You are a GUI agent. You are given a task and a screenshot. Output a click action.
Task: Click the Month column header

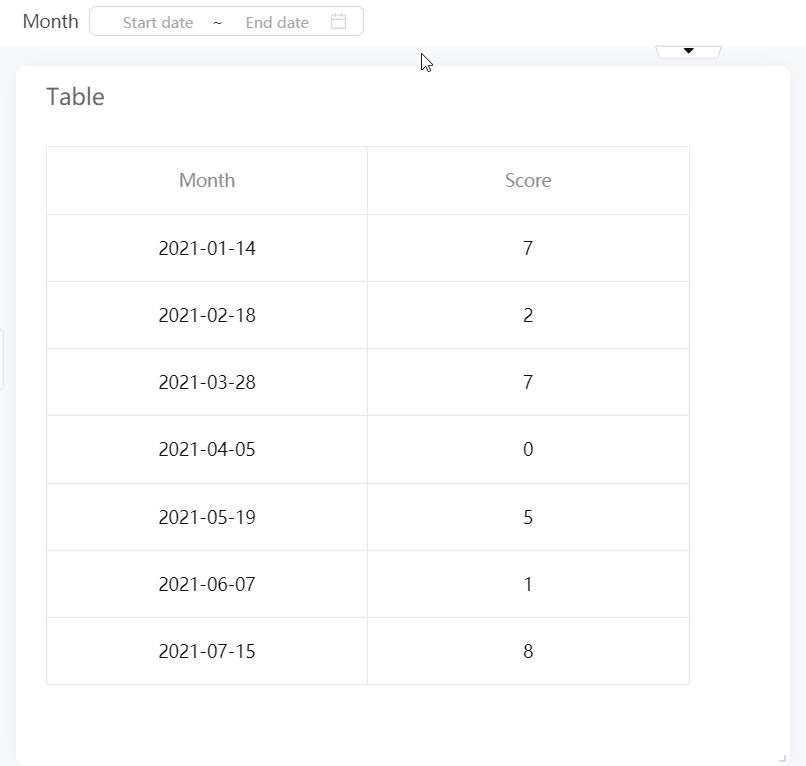click(x=207, y=180)
